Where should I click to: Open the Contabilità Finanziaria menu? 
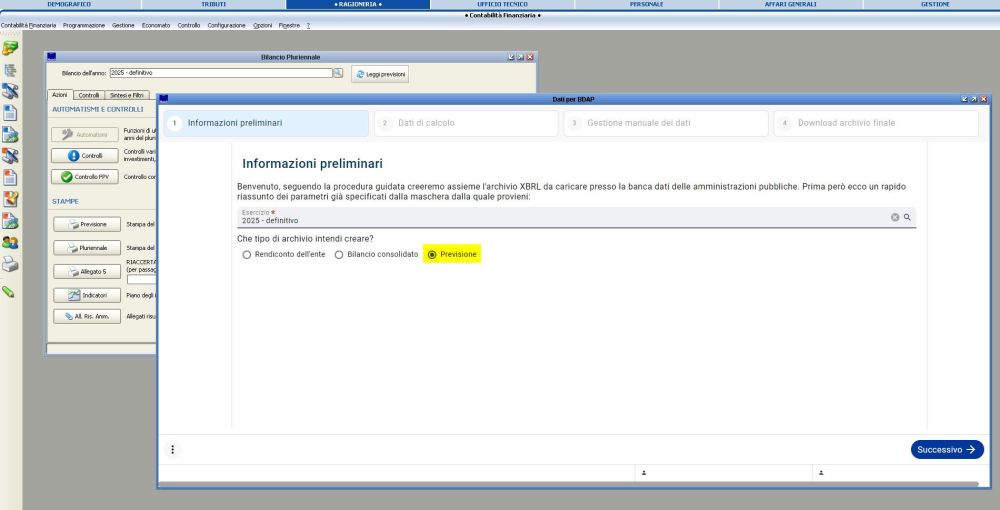pyautogui.click(x=29, y=26)
